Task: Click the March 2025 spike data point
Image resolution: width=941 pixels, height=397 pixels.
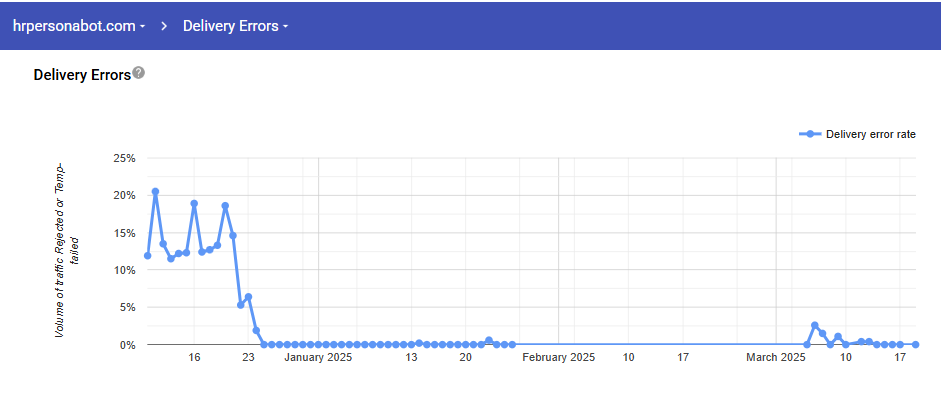Action: click(814, 326)
